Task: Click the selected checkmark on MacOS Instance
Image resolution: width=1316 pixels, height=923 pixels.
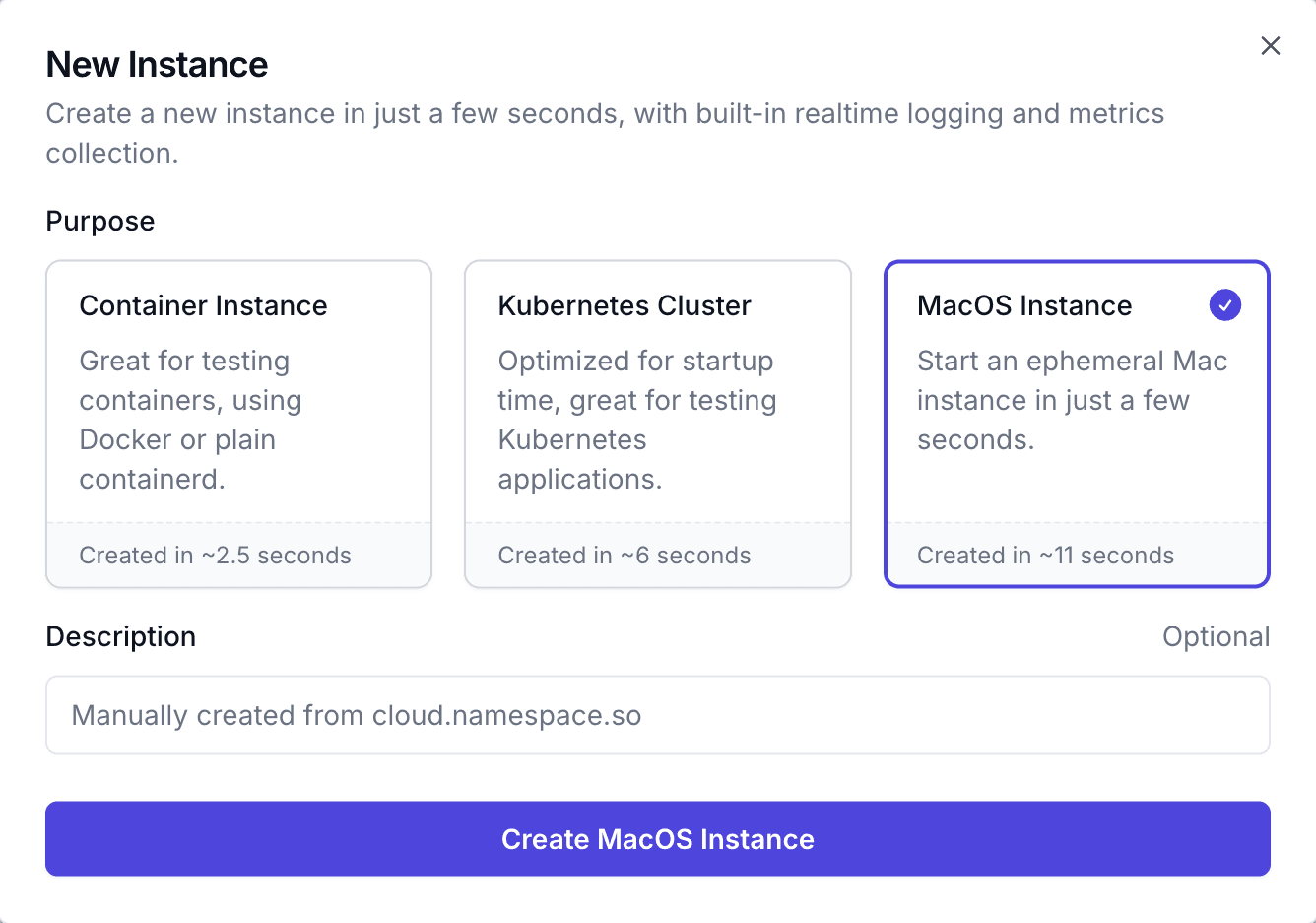Action: (x=1224, y=305)
